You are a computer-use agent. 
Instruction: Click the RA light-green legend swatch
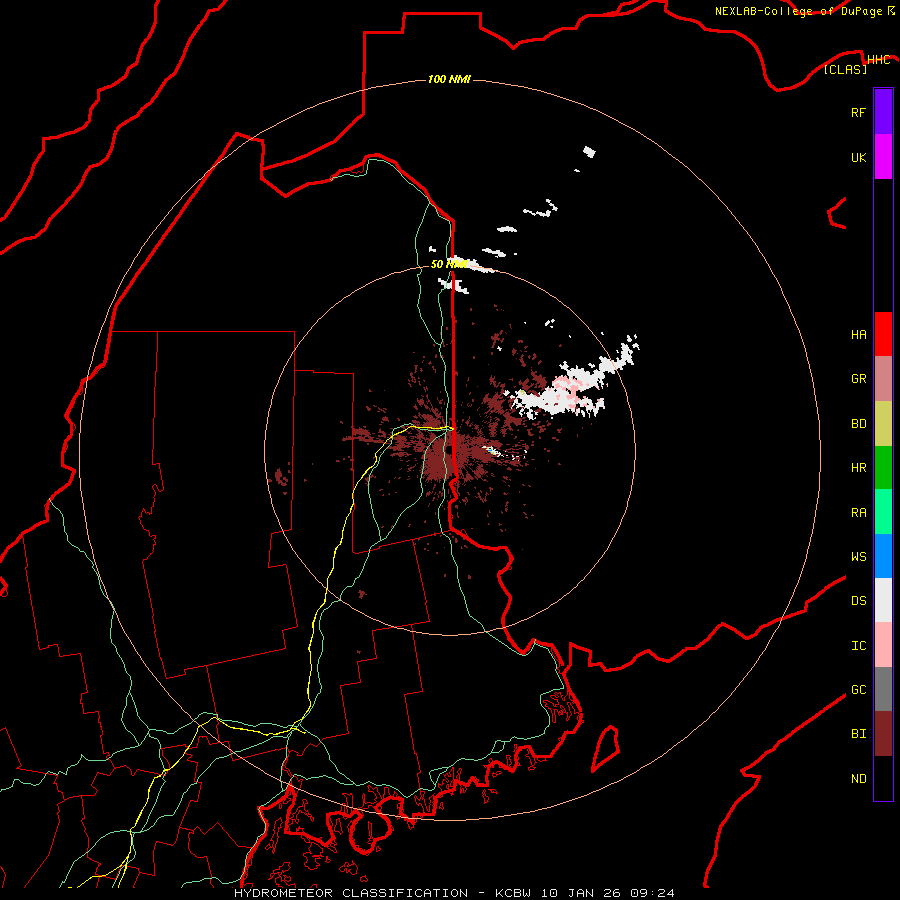883,512
